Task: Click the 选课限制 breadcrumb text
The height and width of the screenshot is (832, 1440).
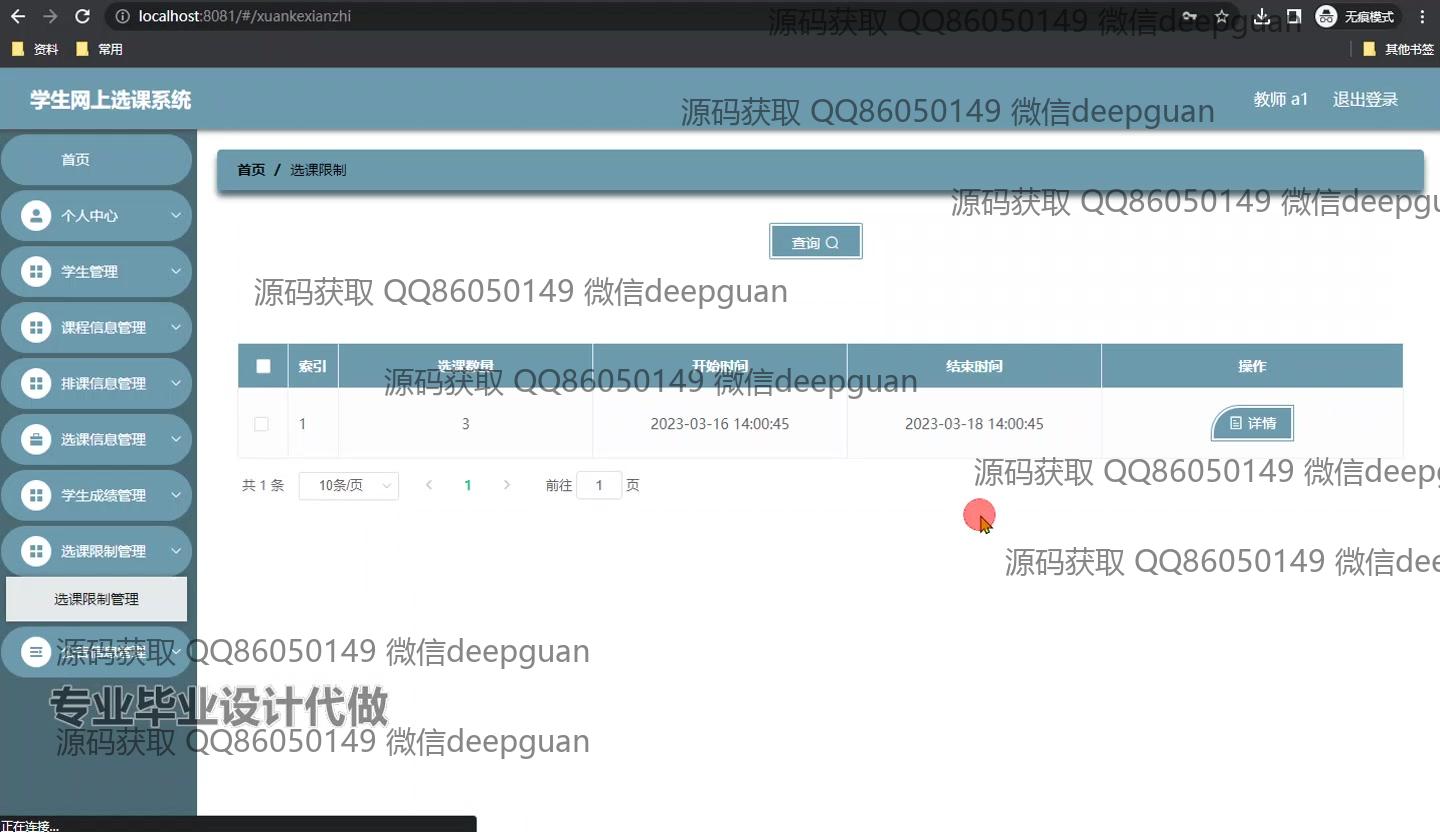Action: [x=318, y=170]
